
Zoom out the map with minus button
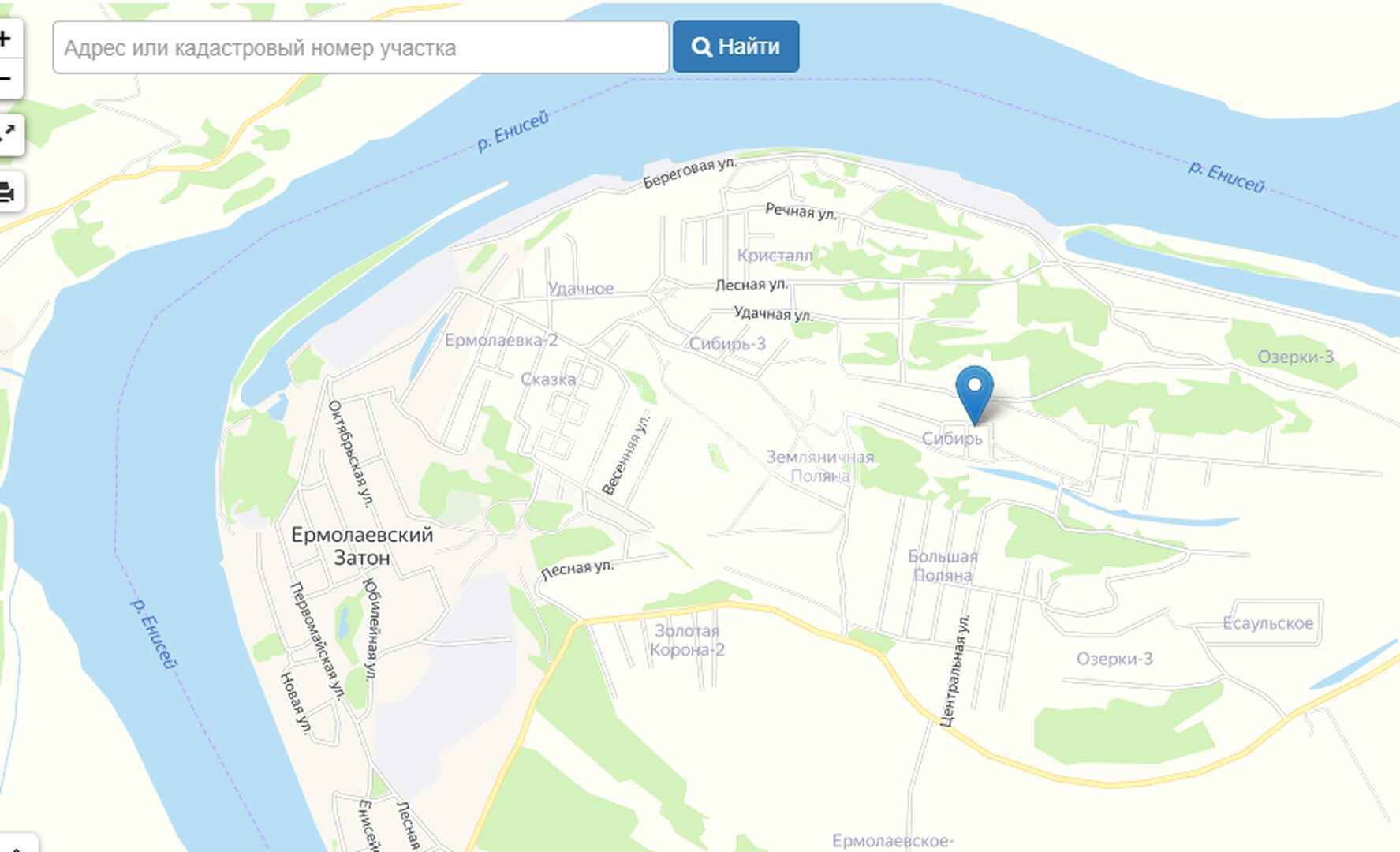pyautogui.click(x=6, y=79)
